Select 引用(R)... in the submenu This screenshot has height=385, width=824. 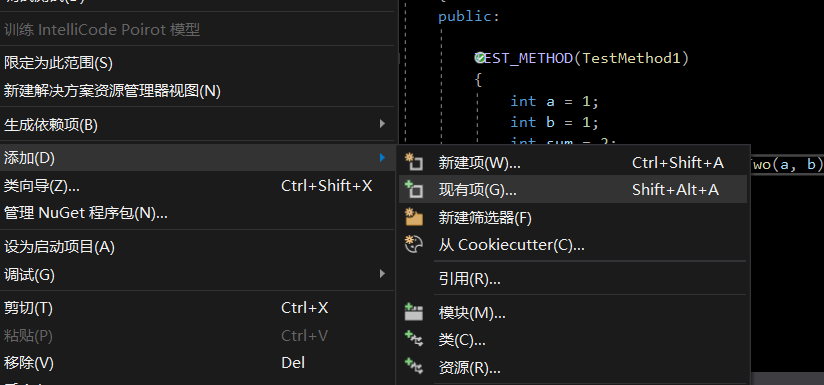click(x=573, y=279)
